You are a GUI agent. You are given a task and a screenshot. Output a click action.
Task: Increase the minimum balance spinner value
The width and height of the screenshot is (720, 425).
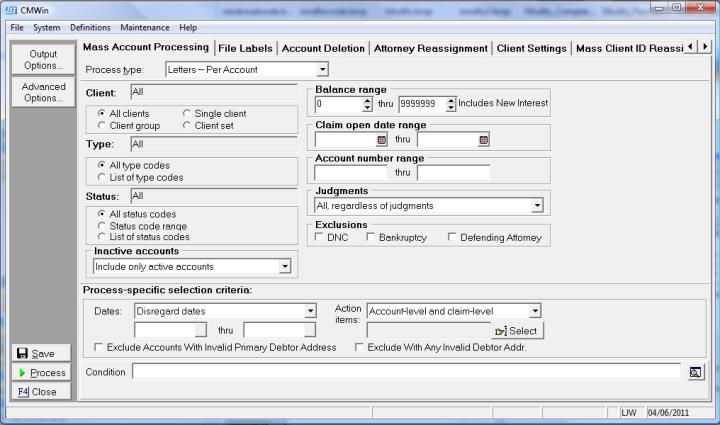coord(367,99)
